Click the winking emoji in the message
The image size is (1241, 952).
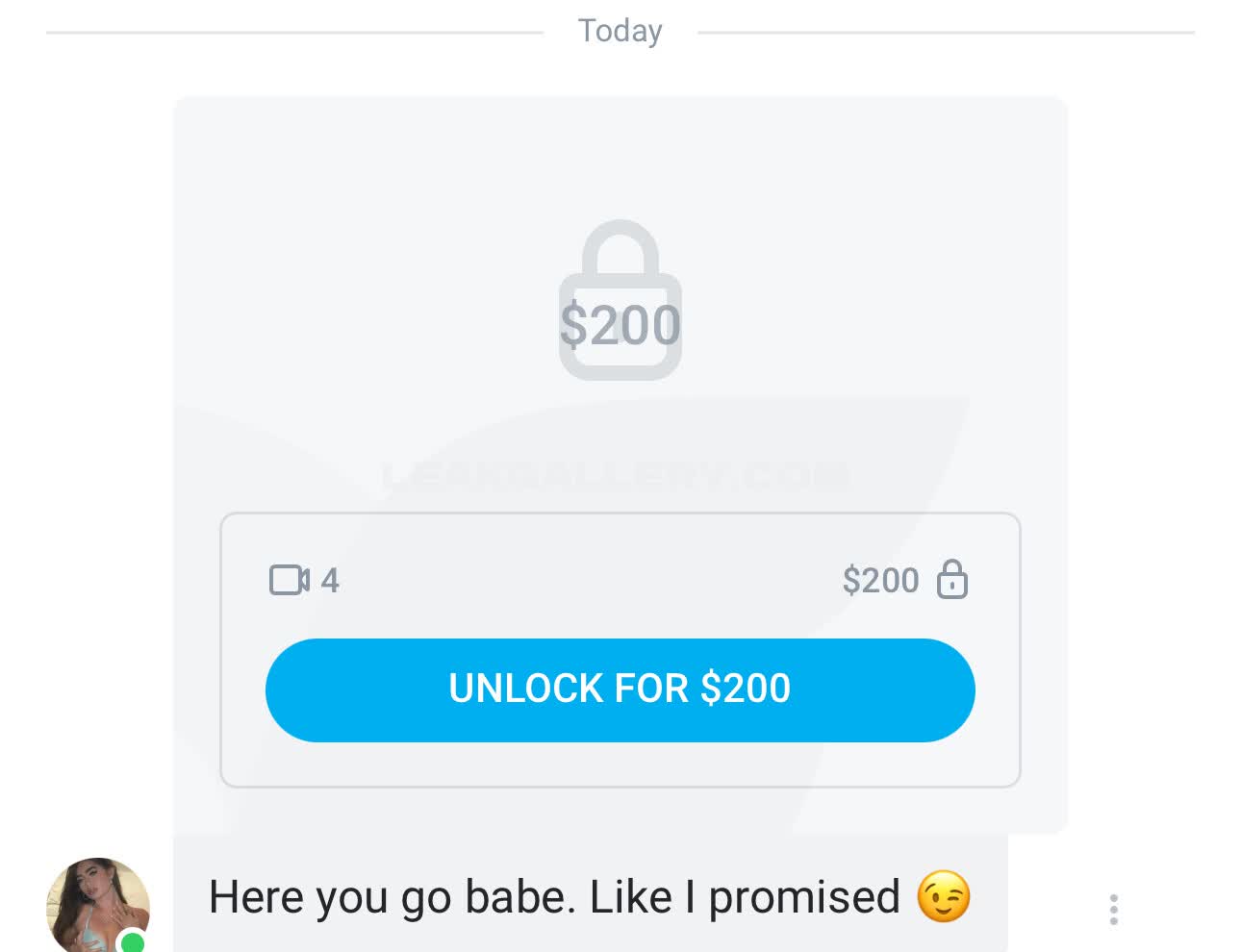click(x=944, y=896)
